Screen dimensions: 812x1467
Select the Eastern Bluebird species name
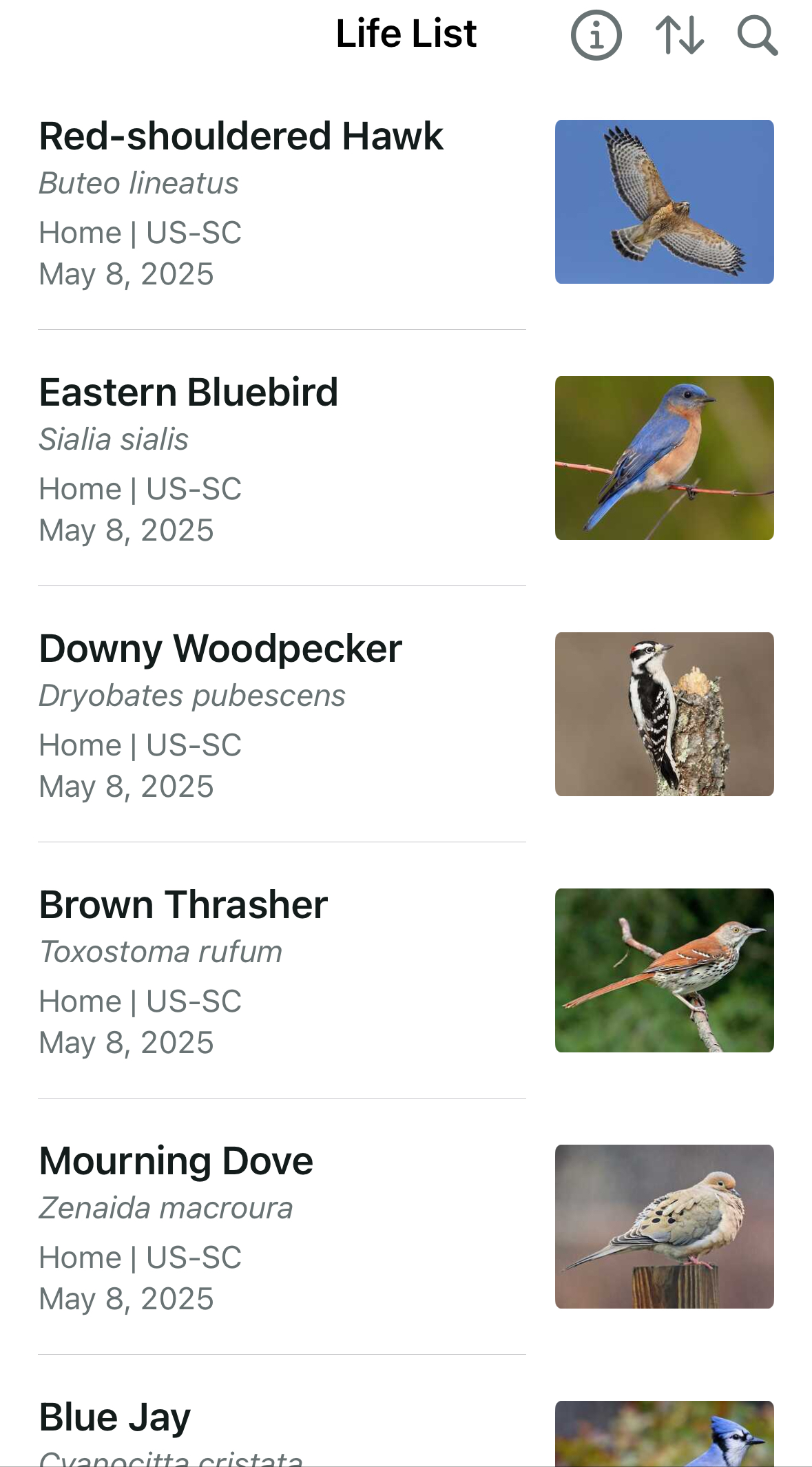(x=188, y=393)
